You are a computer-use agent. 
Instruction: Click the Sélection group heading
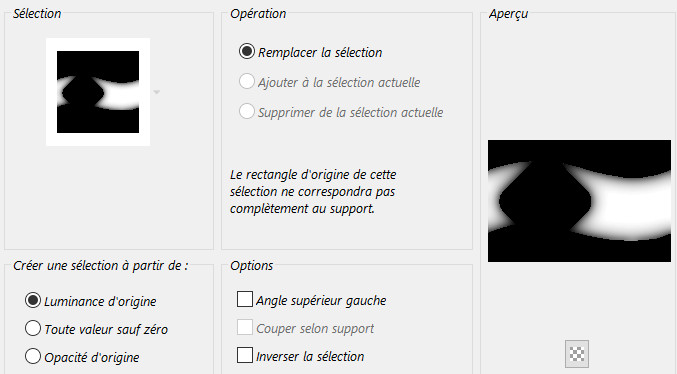coord(37,14)
